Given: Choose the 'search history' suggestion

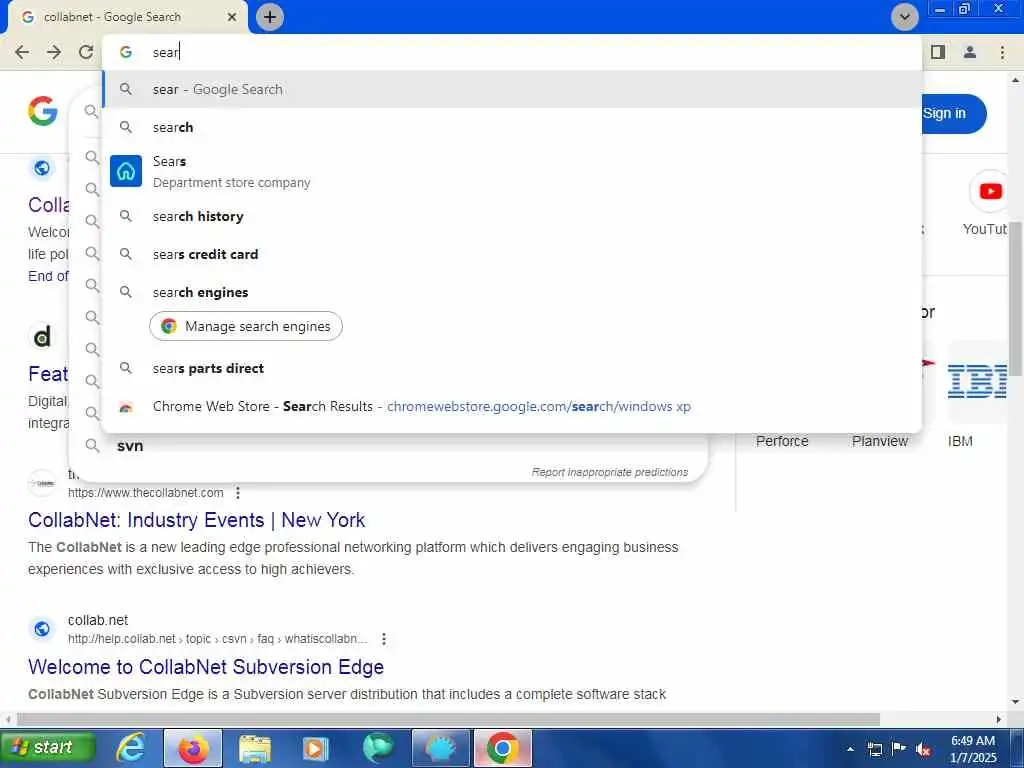Looking at the screenshot, I should click(512, 216).
